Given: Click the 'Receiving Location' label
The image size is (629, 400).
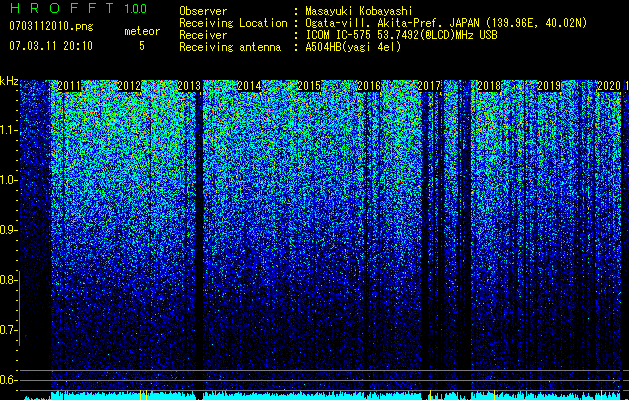Looking at the screenshot, I should tap(233, 23).
